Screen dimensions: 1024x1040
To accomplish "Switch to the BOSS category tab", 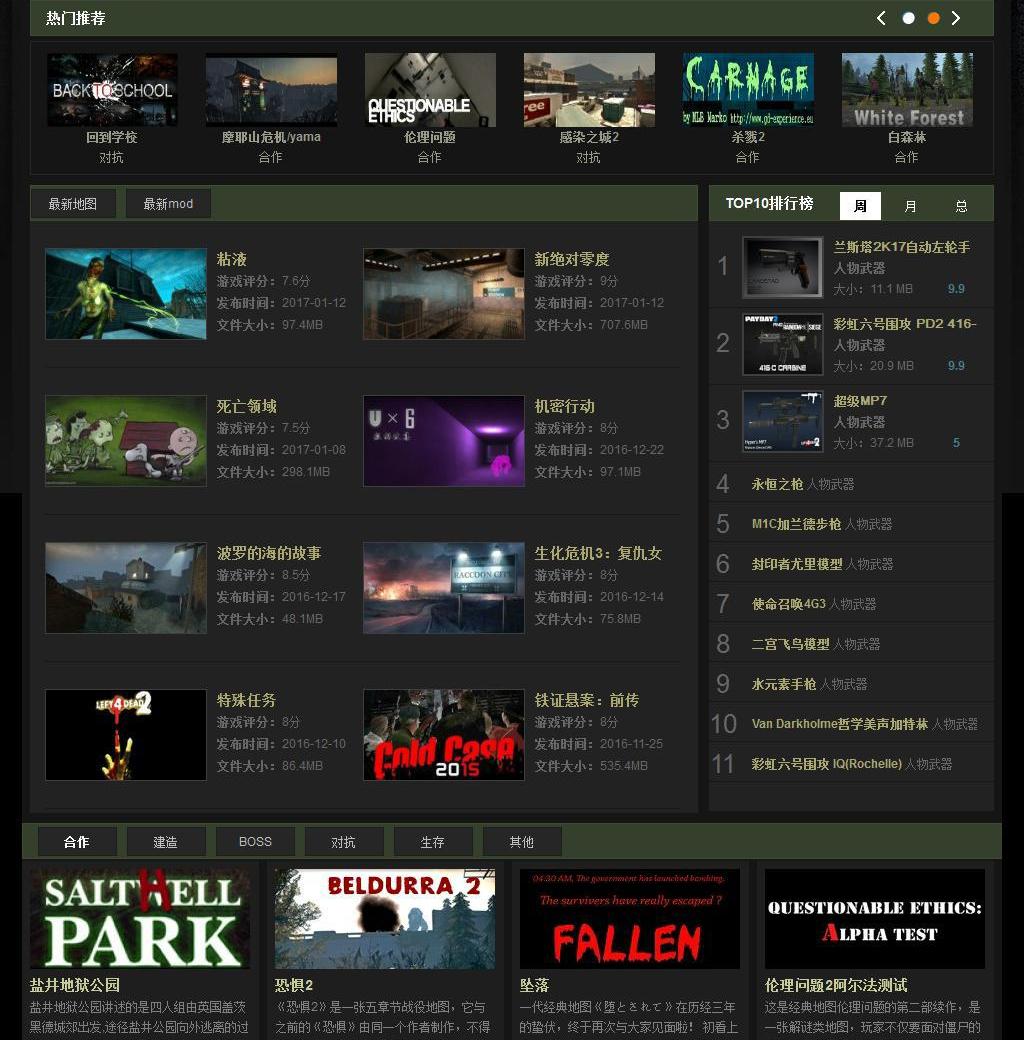I will pos(254,842).
